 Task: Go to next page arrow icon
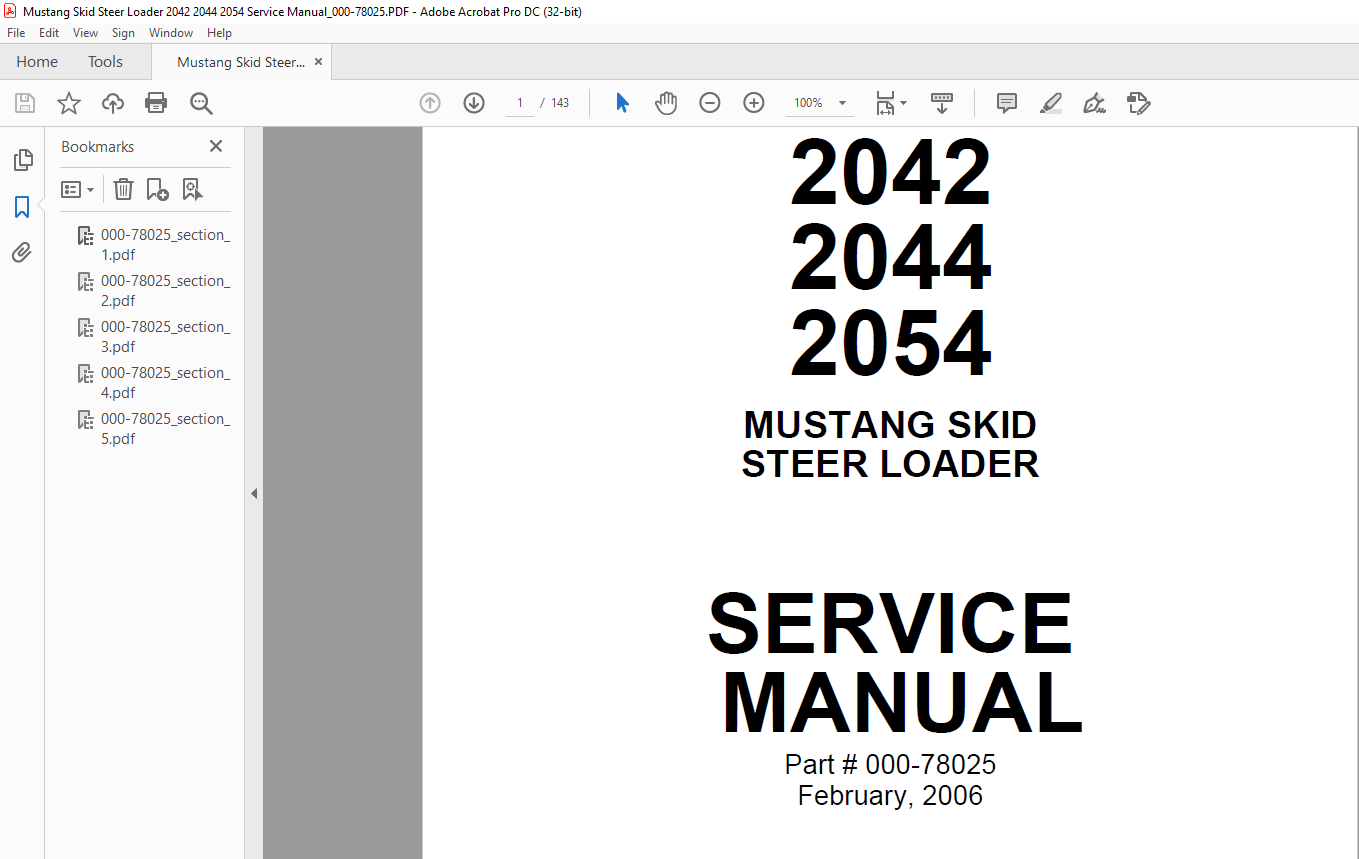[474, 103]
